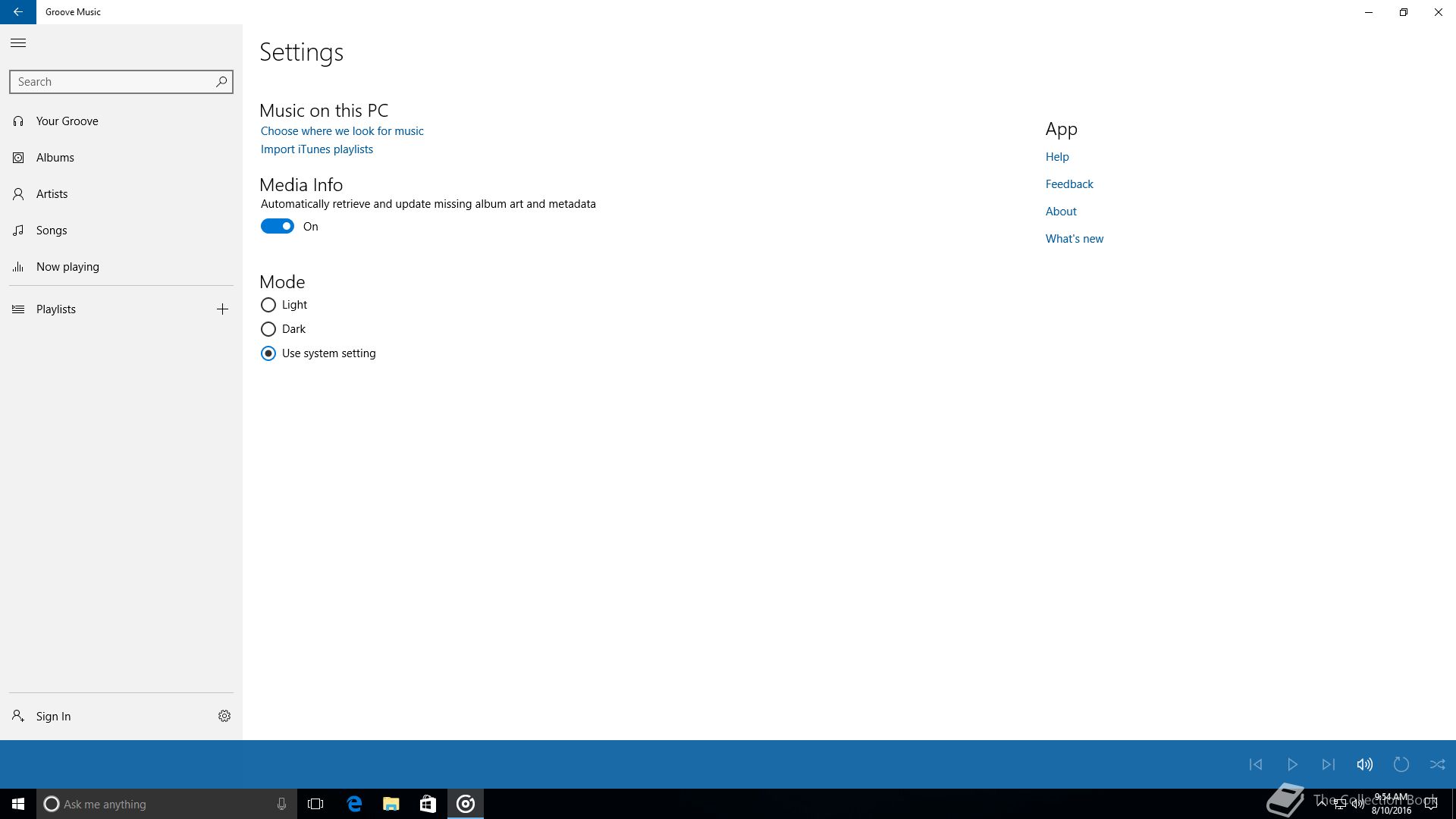Switch to the Songs view

(121, 231)
